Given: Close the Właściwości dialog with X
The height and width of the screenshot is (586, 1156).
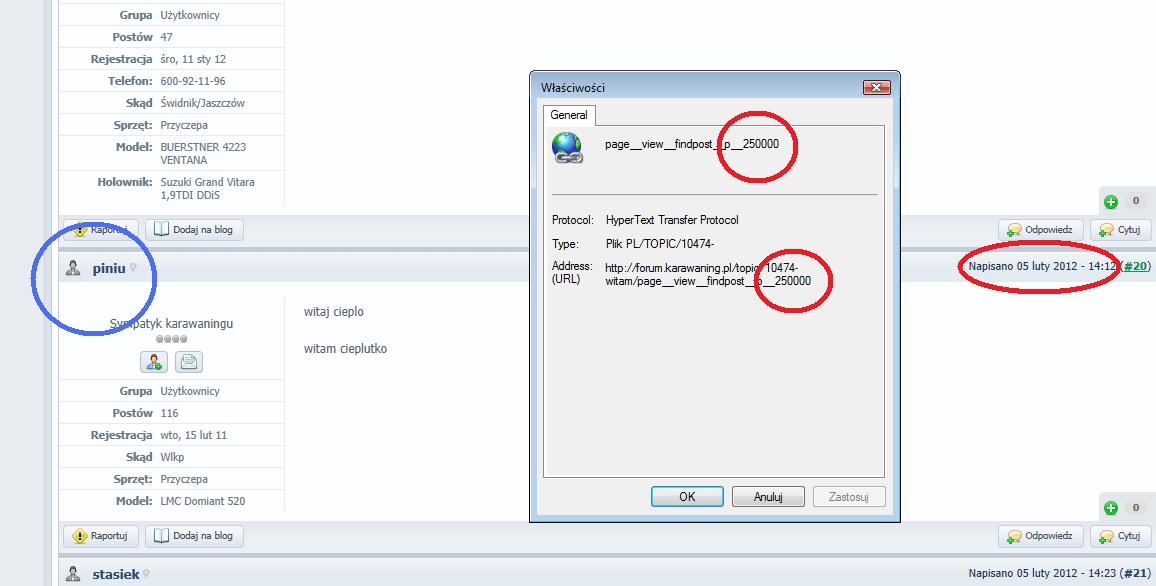Looking at the screenshot, I should point(877,88).
